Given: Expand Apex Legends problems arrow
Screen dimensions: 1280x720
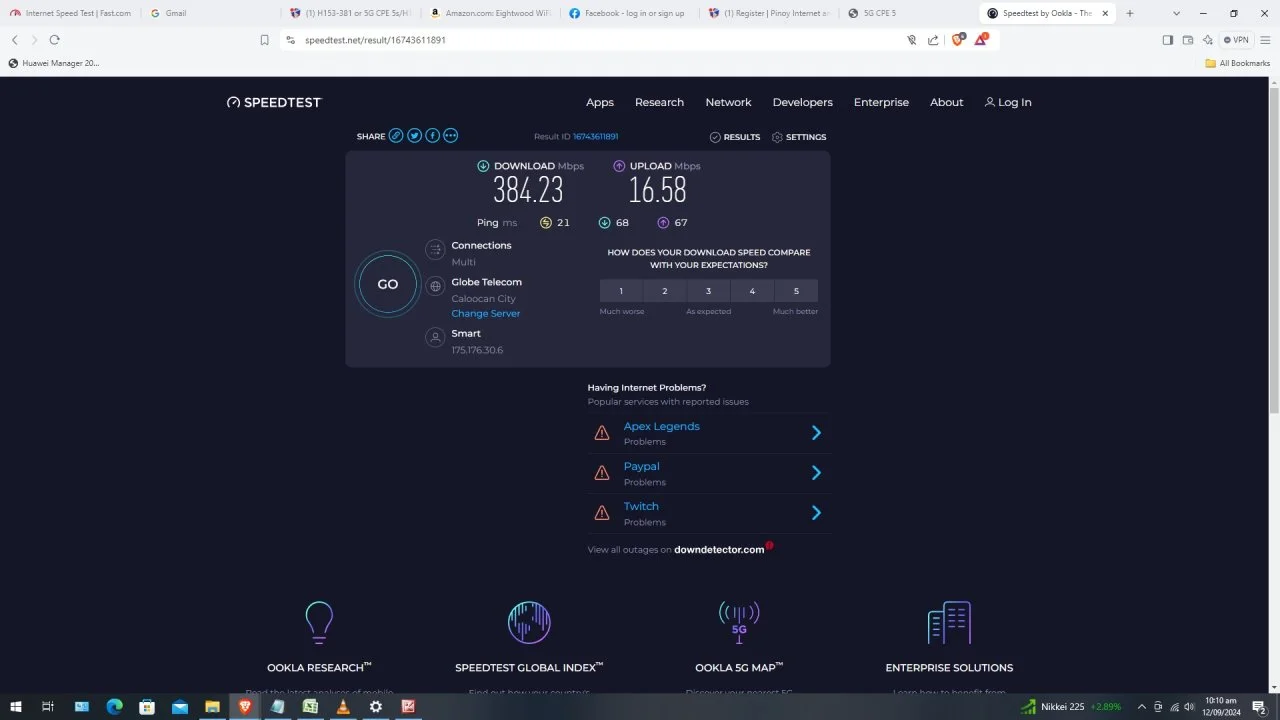Looking at the screenshot, I should 816,433.
